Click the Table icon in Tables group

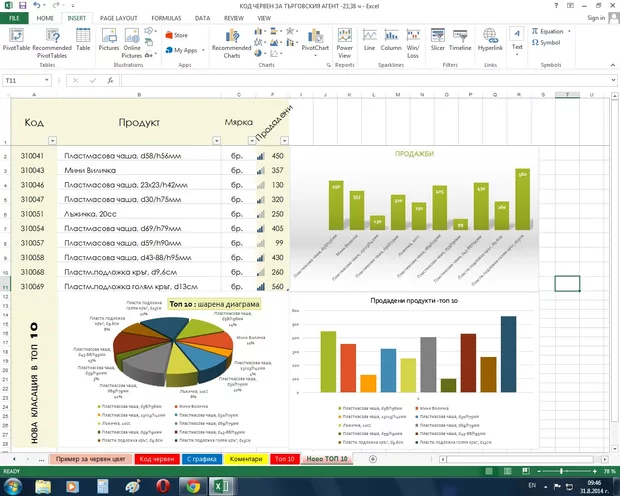point(83,42)
